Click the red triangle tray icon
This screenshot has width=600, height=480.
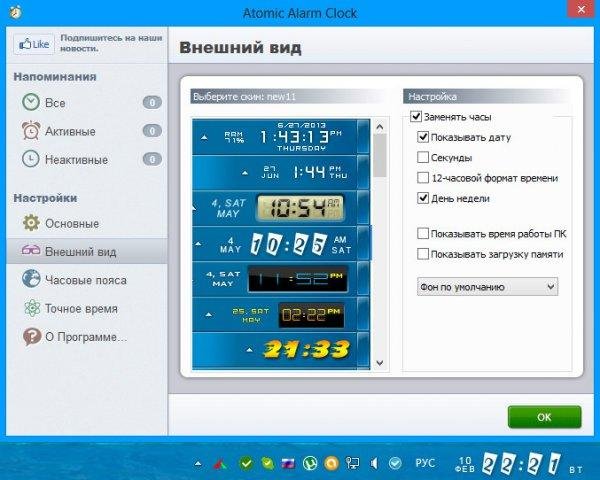(x=220, y=464)
